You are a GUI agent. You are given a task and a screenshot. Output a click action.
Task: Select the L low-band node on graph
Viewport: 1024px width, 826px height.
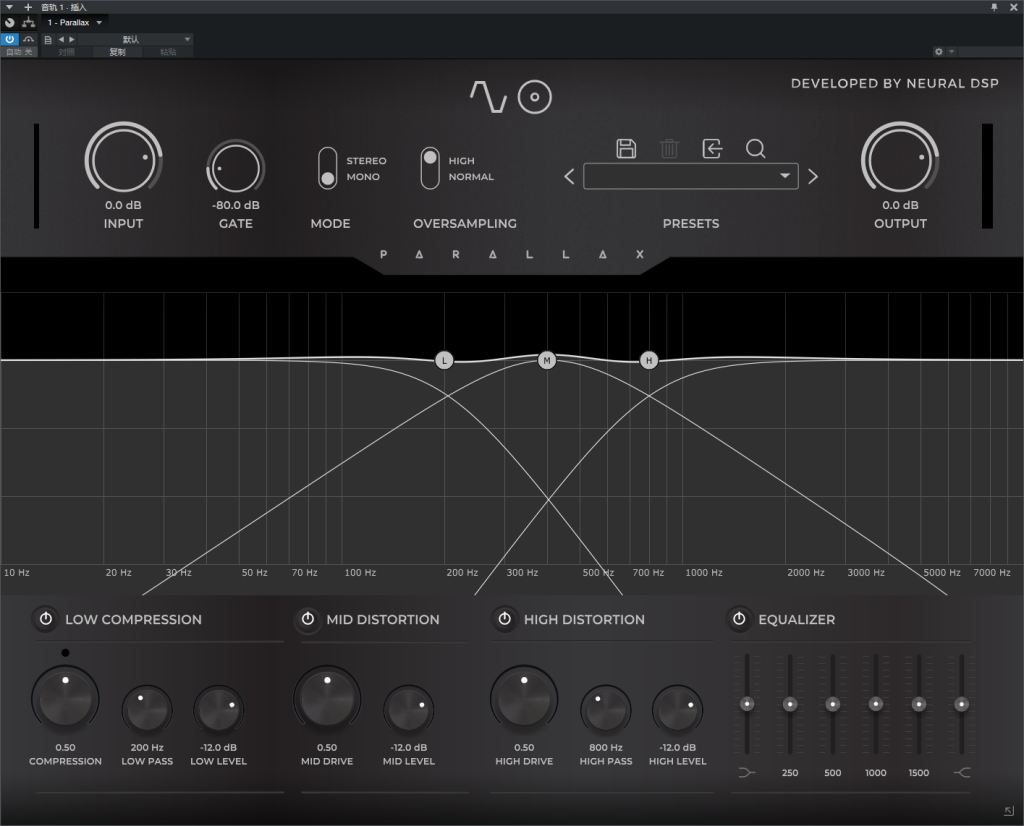click(444, 360)
